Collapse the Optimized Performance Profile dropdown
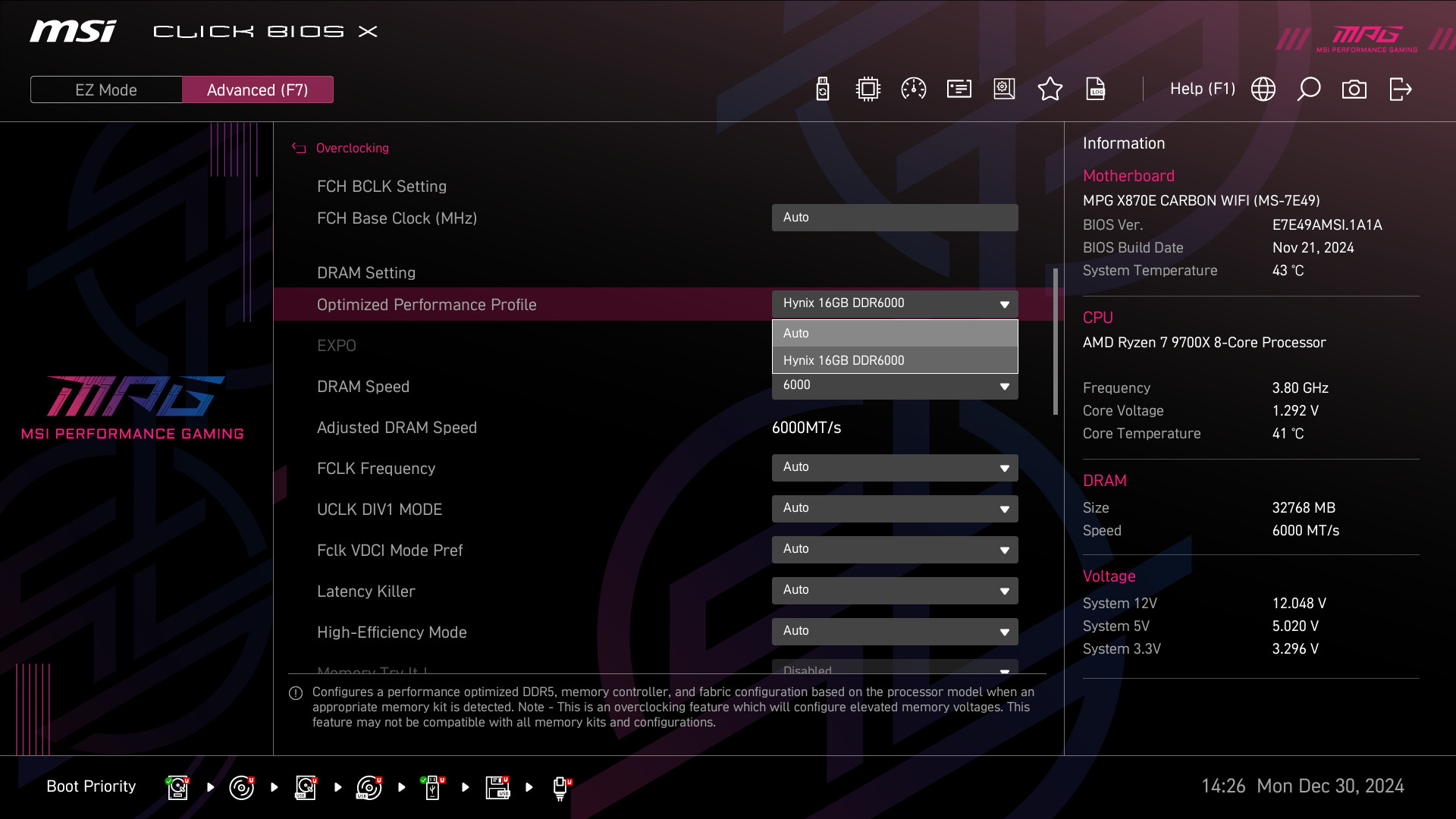1456x819 pixels. 895,303
